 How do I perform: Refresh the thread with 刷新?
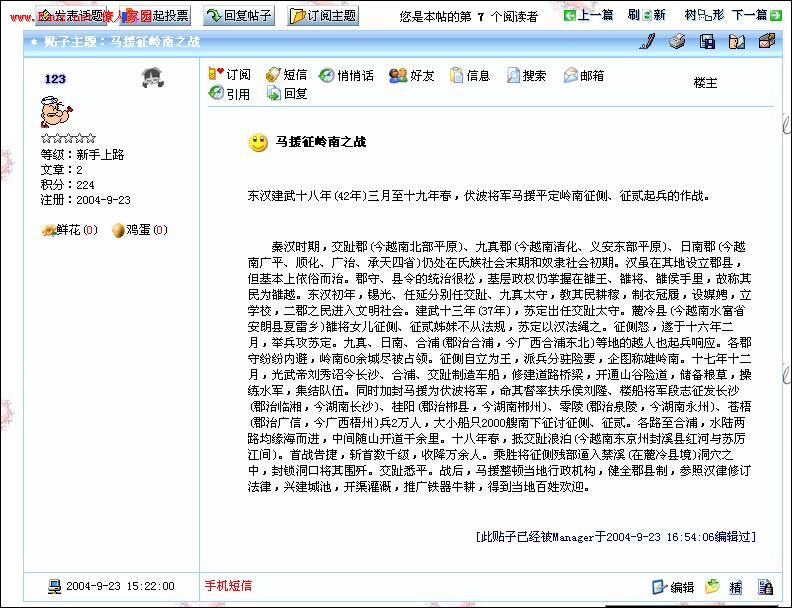[647, 16]
